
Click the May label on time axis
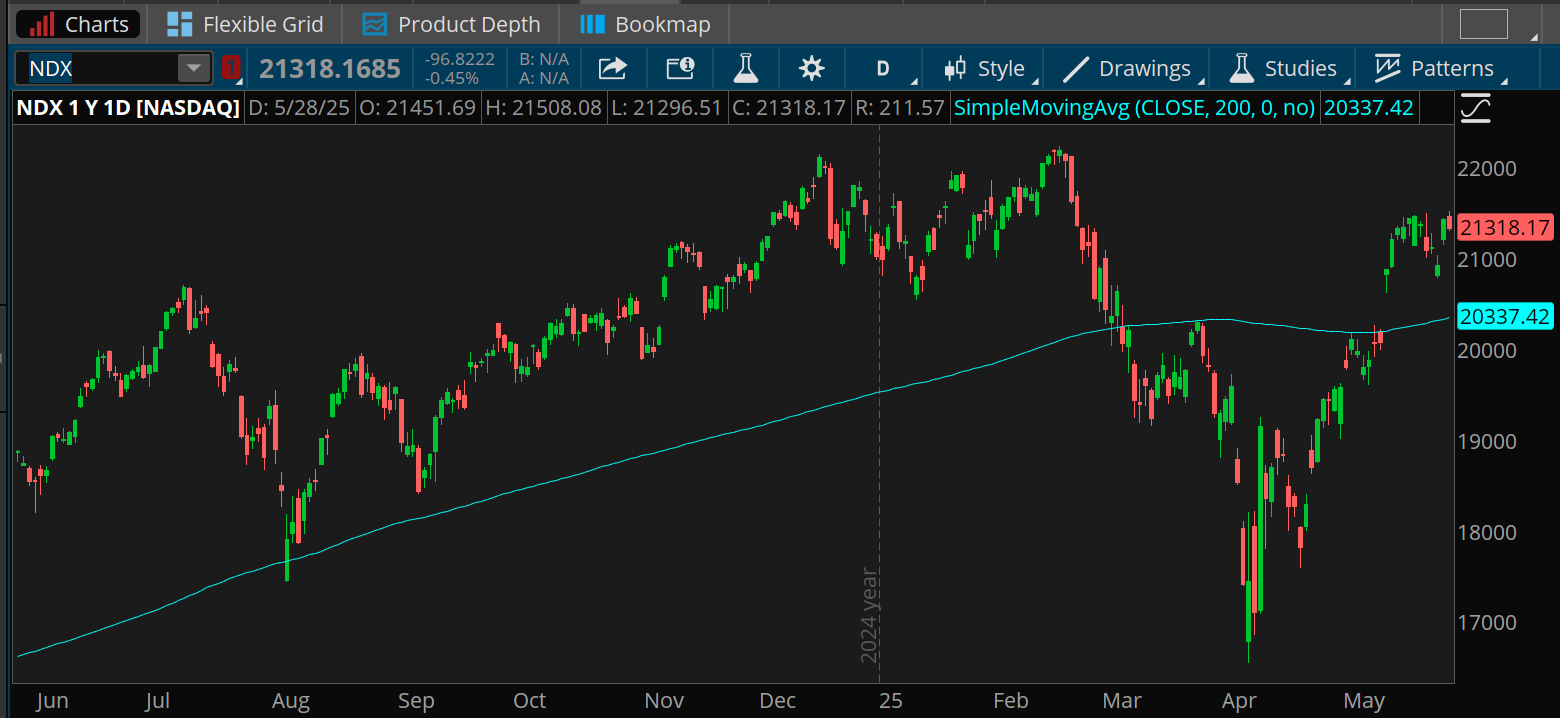tap(1364, 701)
